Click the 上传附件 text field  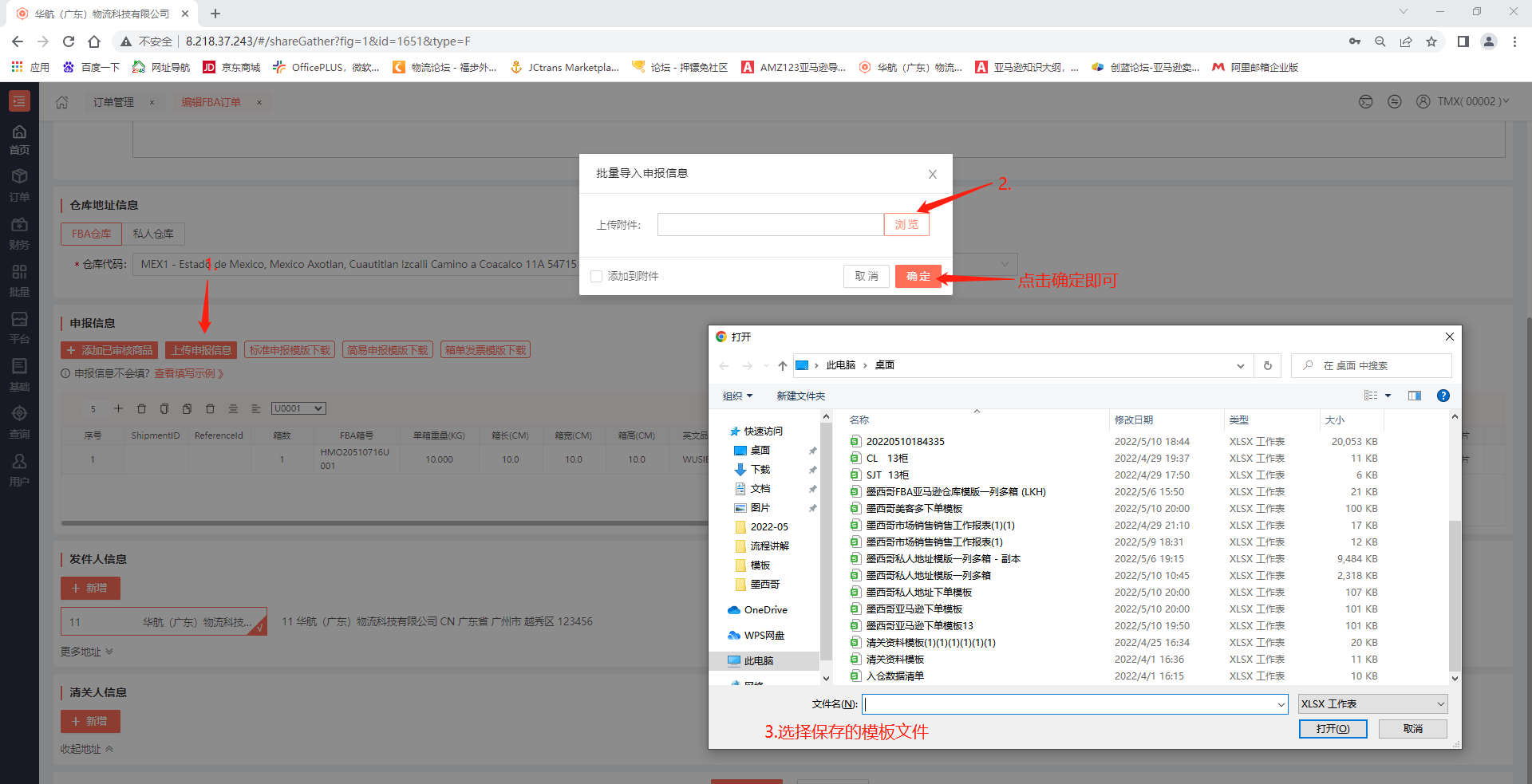[x=770, y=225]
